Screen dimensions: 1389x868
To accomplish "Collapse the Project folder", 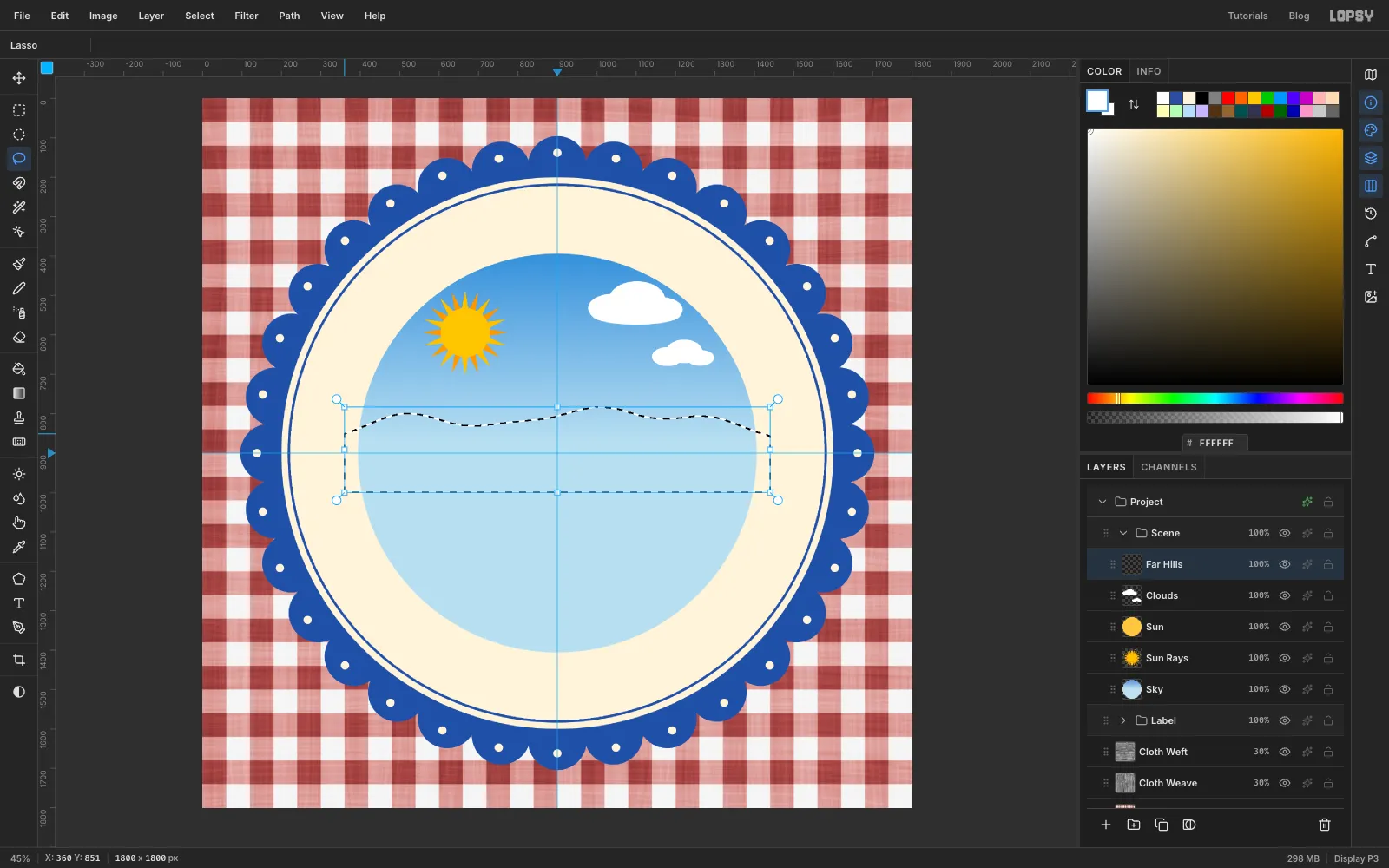I will click(1103, 502).
